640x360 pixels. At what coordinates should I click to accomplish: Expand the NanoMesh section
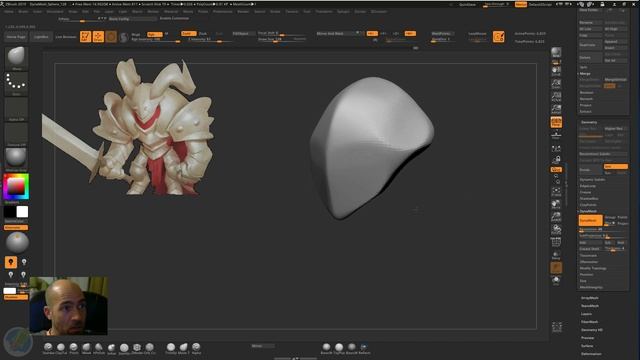pyautogui.click(x=590, y=306)
